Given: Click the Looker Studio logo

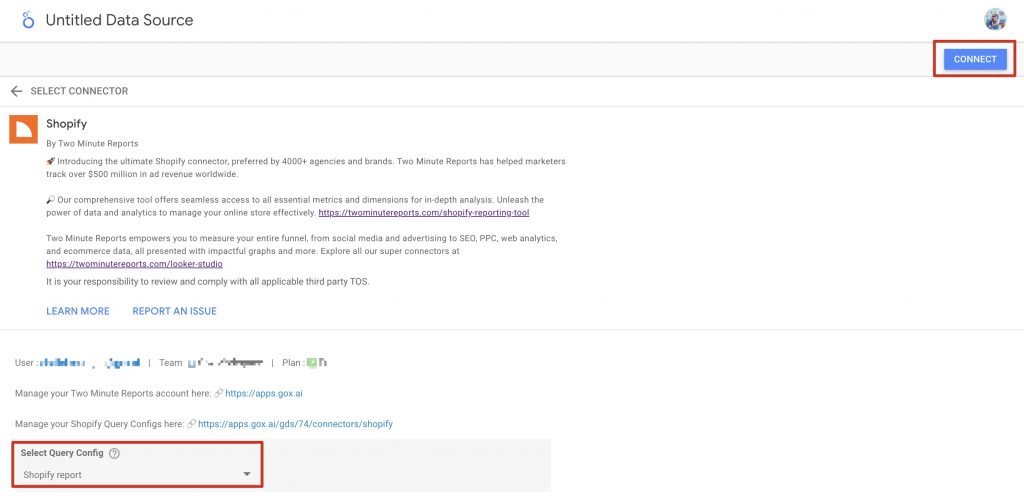Looking at the screenshot, I should point(28,20).
